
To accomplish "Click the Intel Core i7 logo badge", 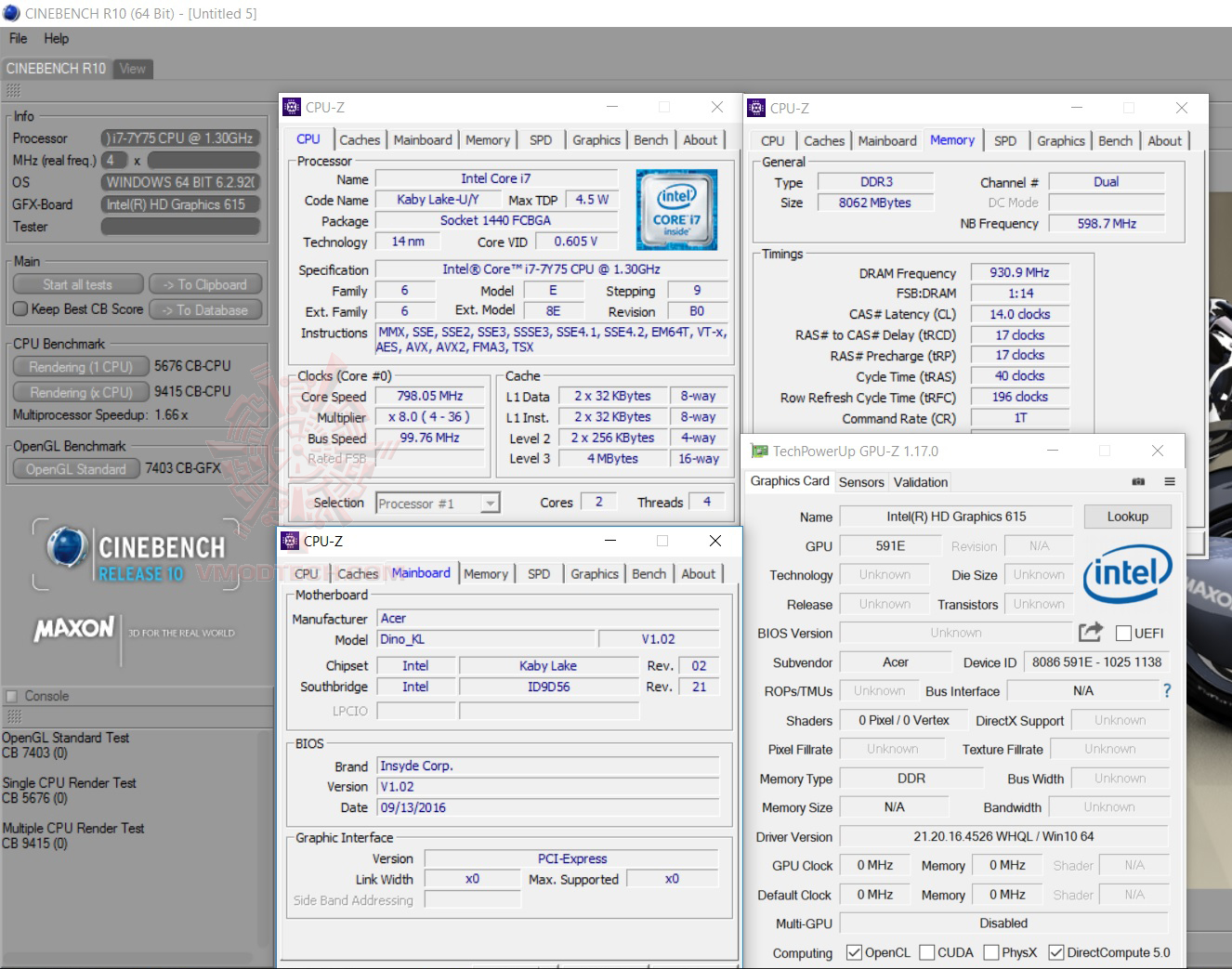I will pyautogui.click(x=676, y=210).
